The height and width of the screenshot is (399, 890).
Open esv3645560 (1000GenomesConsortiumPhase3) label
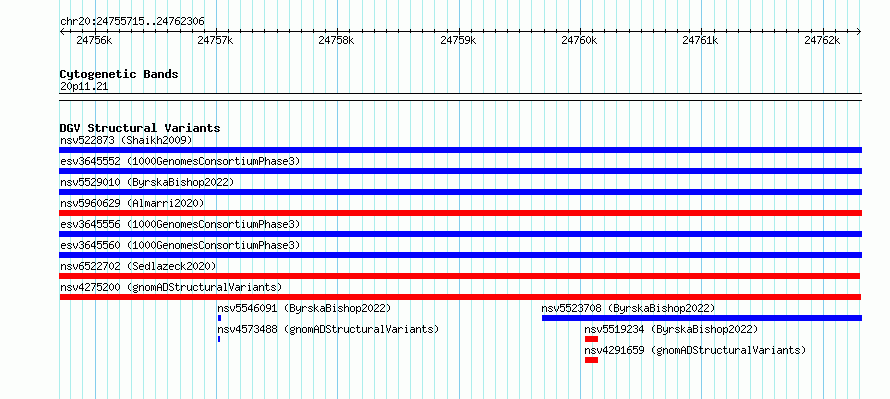click(x=180, y=245)
